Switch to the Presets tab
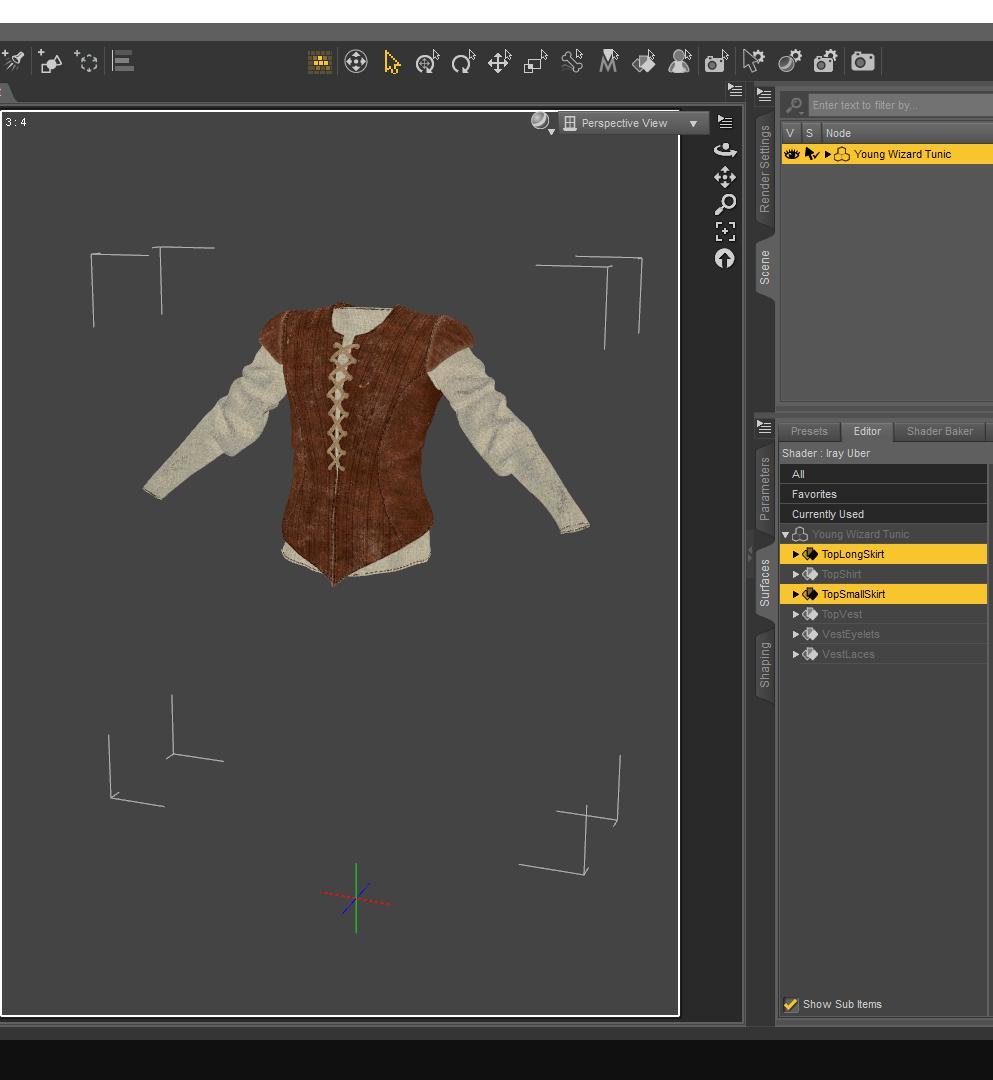 809,431
